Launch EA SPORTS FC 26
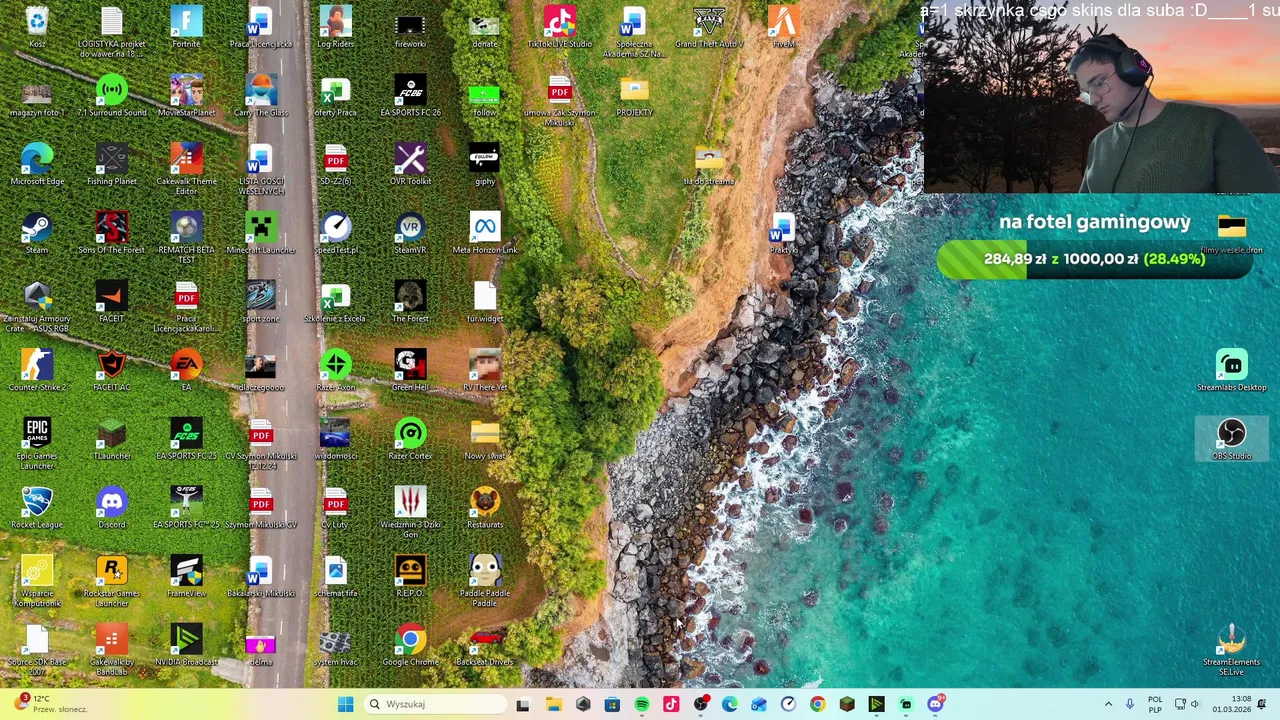This screenshot has height=720, width=1280. (x=410, y=97)
